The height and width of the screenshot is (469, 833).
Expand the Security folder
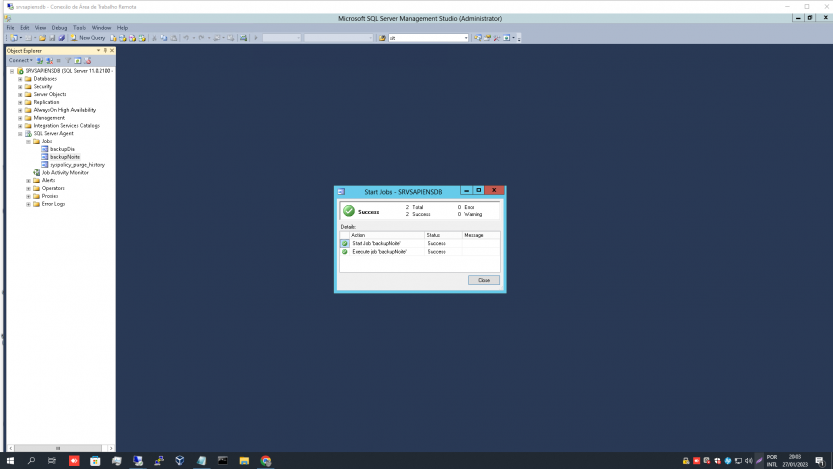[20, 87]
